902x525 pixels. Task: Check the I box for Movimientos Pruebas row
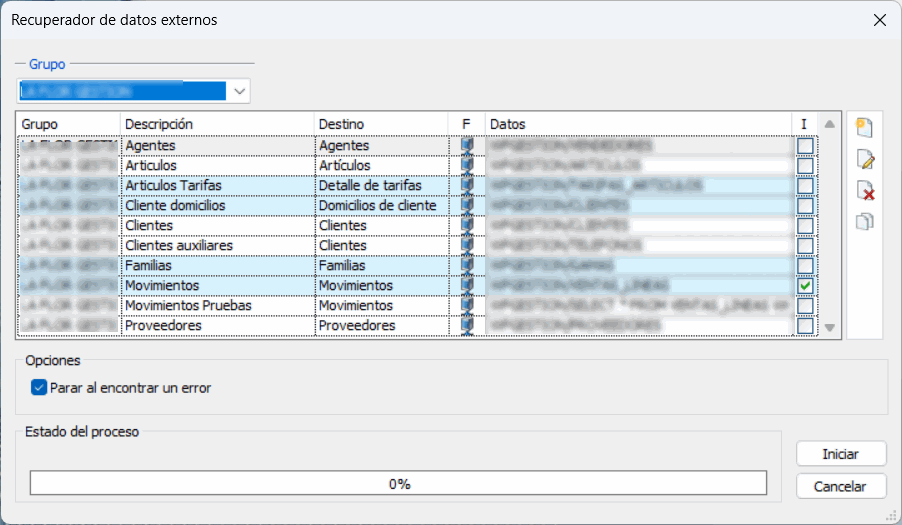coord(805,305)
